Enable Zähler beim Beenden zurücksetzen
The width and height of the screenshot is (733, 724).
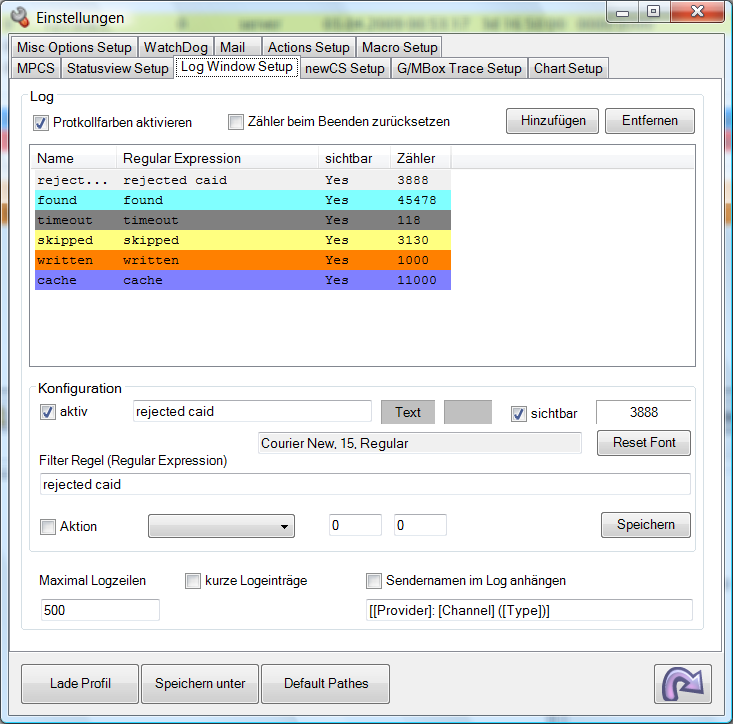coord(236,122)
